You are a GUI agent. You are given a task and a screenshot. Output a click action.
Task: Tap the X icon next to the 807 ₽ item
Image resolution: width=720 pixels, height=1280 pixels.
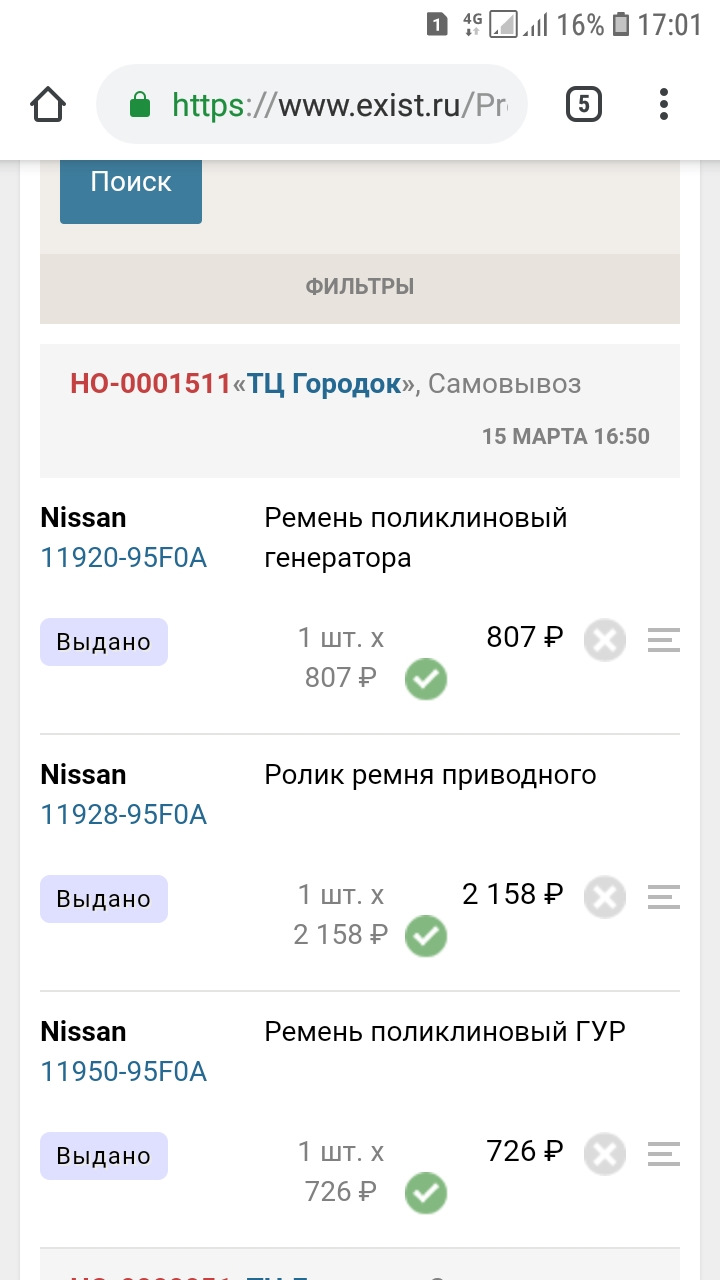pyautogui.click(x=604, y=639)
